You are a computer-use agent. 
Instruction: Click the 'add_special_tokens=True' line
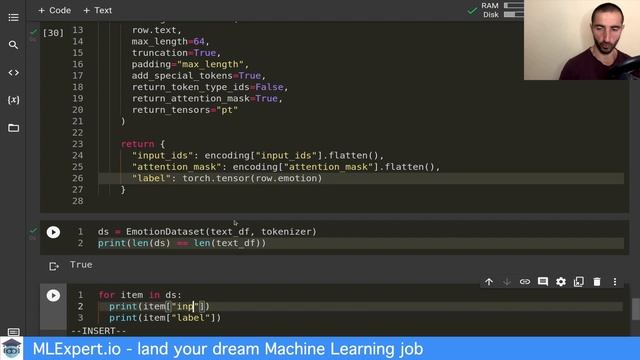click(x=199, y=76)
